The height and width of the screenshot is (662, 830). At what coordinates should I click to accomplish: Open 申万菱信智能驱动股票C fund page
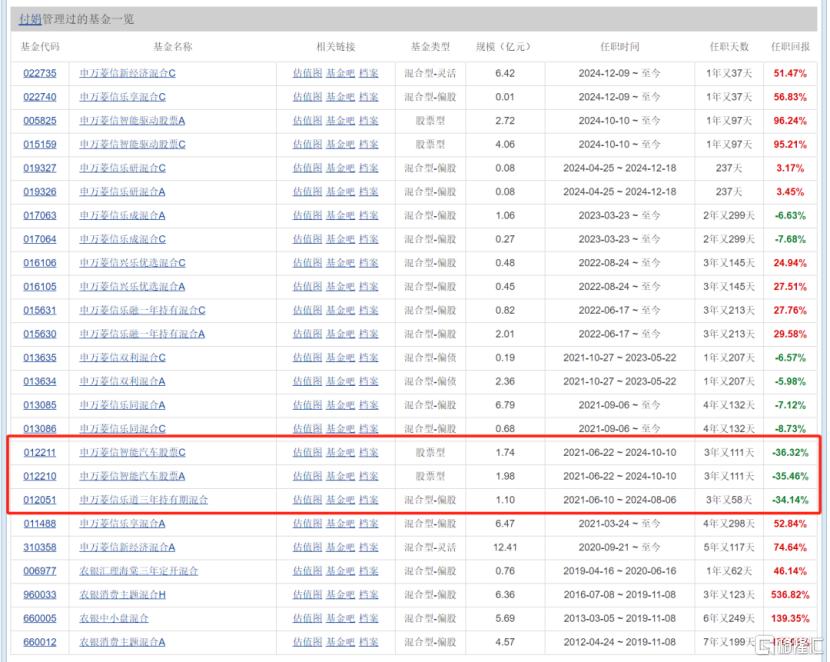(x=132, y=144)
